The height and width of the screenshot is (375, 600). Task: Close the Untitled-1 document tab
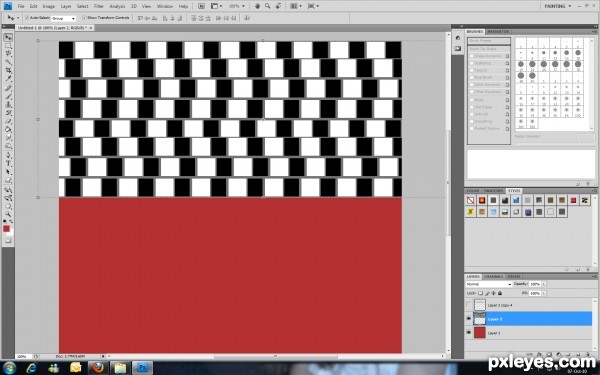(x=91, y=28)
